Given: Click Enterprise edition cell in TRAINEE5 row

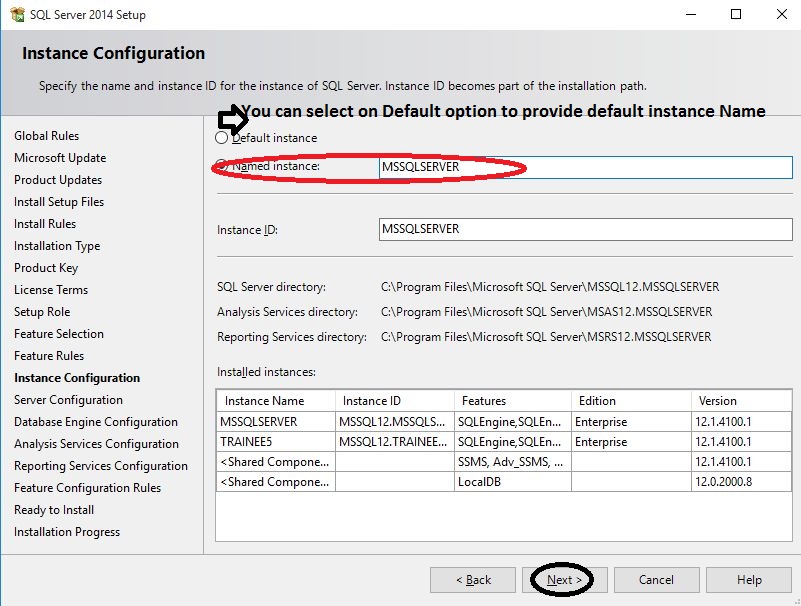Looking at the screenshot, I should click(x=631, y=441).
